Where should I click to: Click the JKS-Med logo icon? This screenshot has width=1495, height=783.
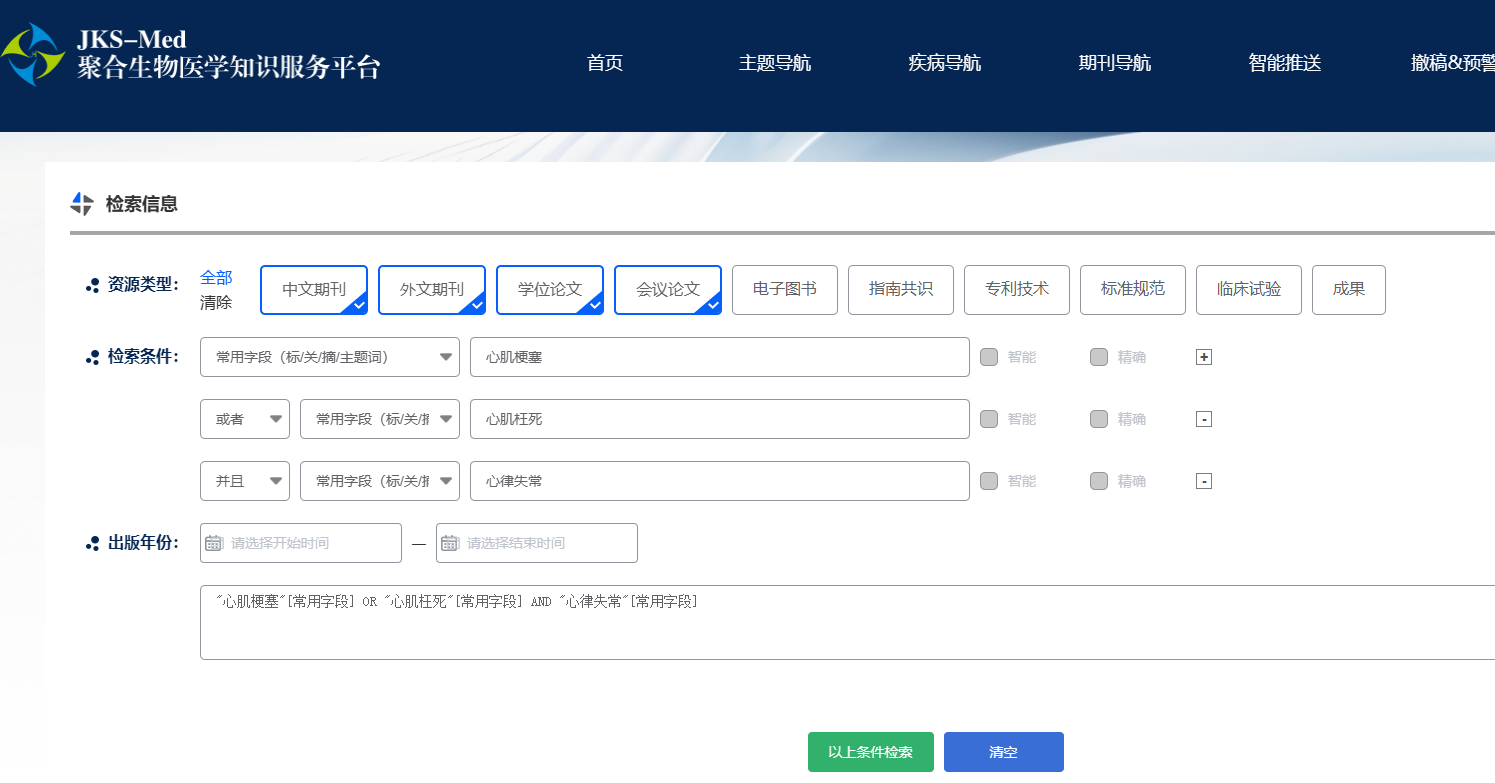pos(33,54)
